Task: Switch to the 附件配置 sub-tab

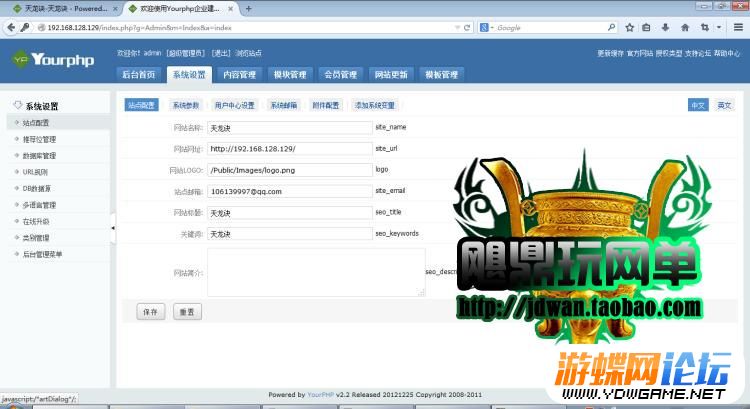Action: (x=325, y=105)
